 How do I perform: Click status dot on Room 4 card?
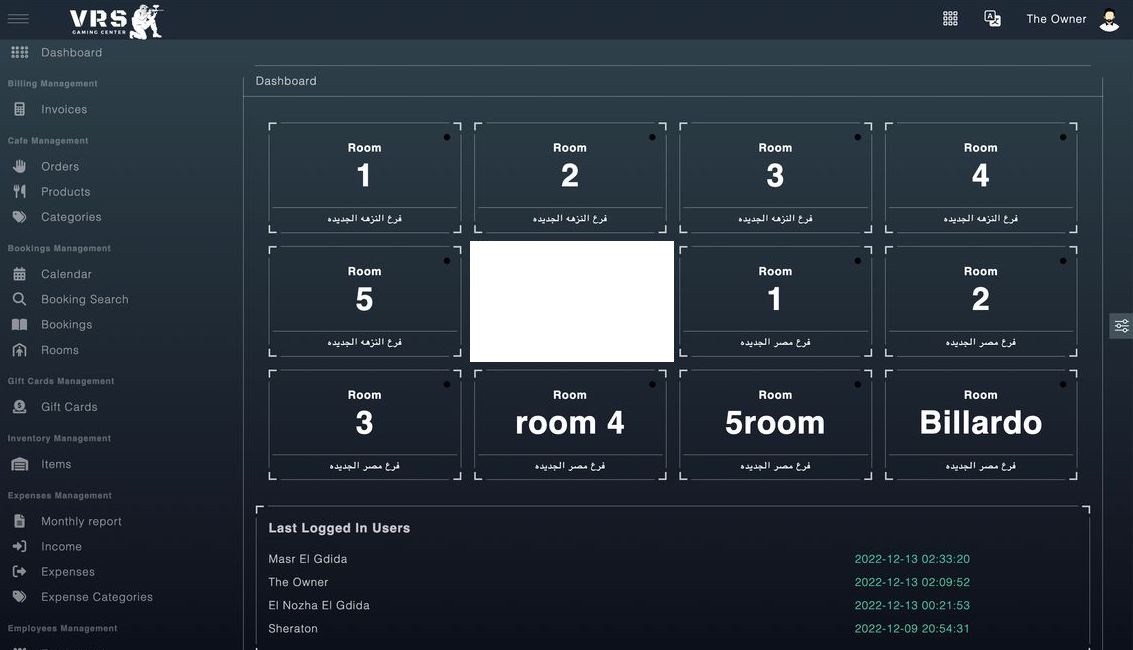[1063, 137]
